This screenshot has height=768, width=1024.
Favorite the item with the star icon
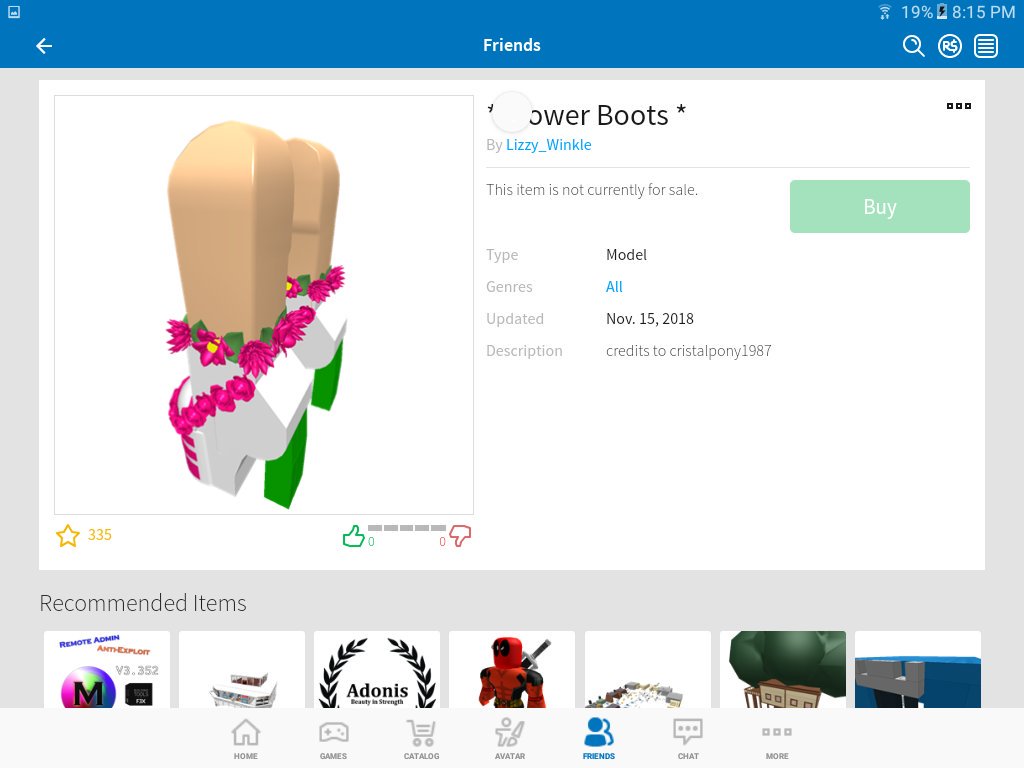(68, 536)
